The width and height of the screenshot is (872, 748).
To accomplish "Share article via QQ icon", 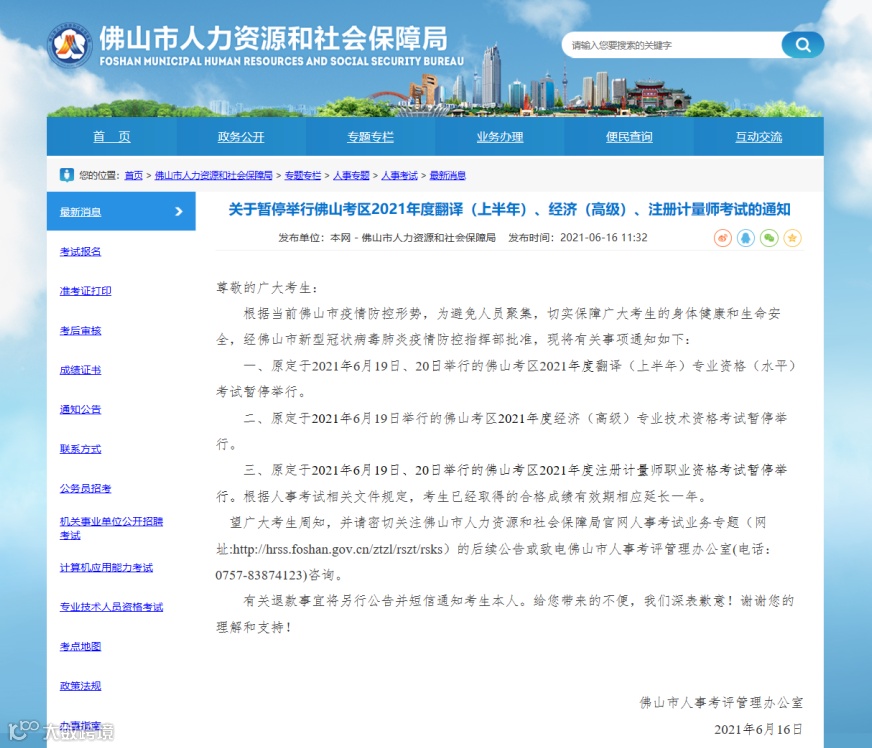I will pos(746,238).
